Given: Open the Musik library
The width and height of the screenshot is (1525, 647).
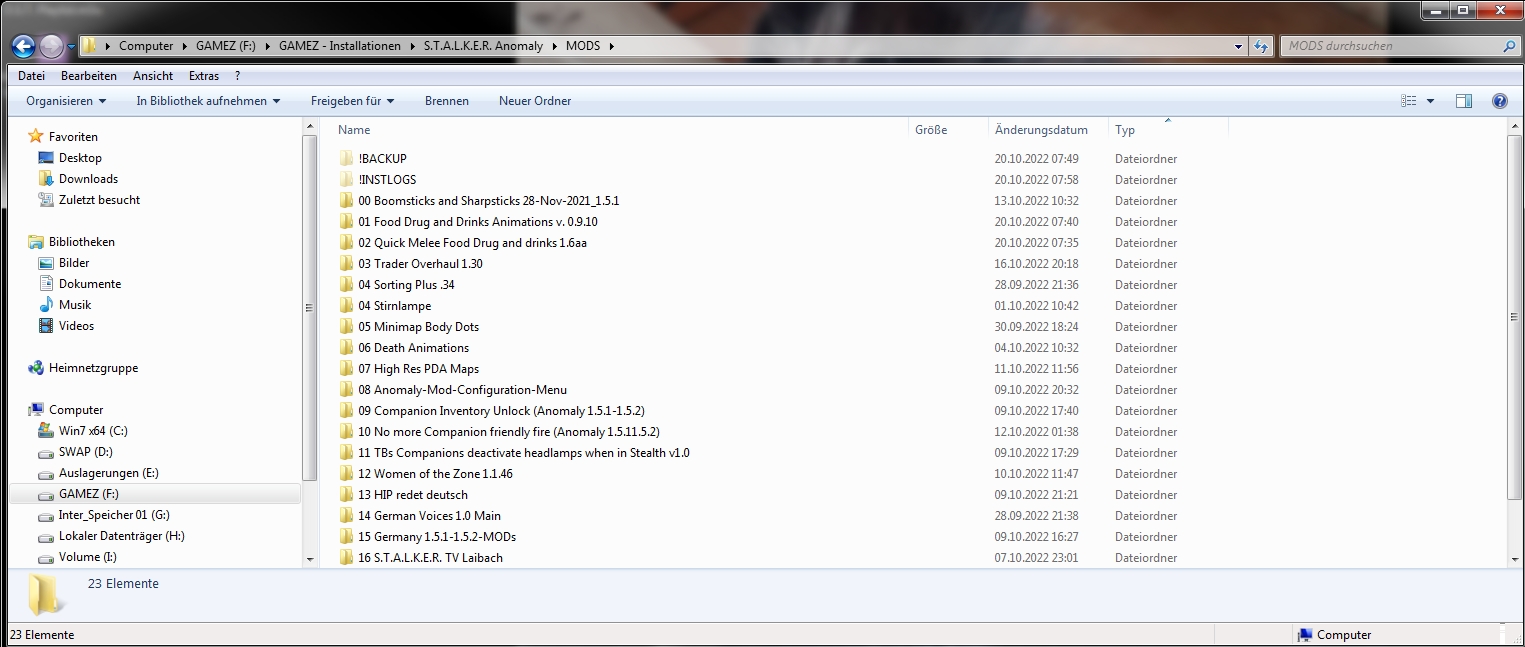Looking at the screenshot, I should [75, 304].
